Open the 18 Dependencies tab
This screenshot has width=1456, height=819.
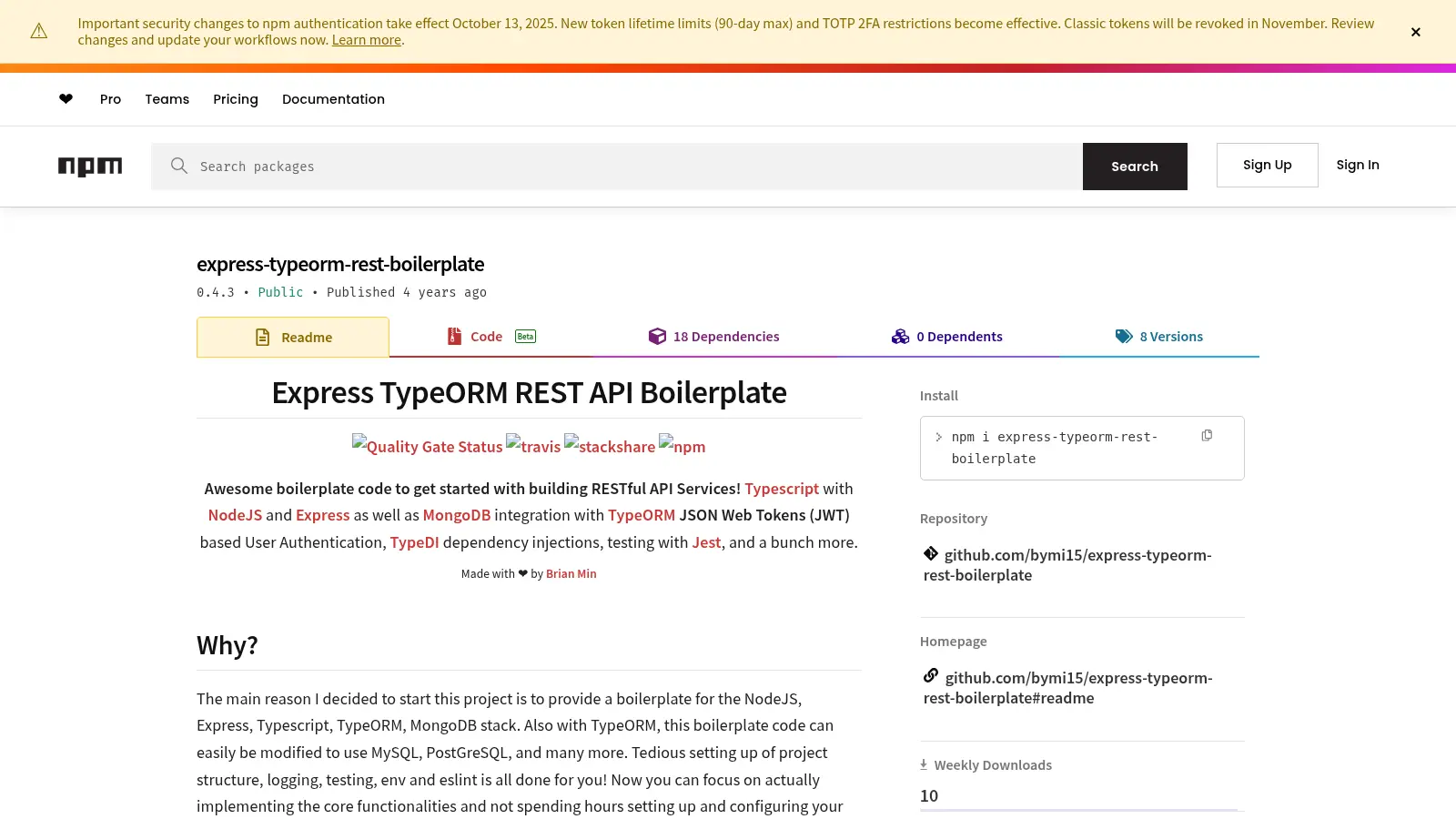point(714,337)
